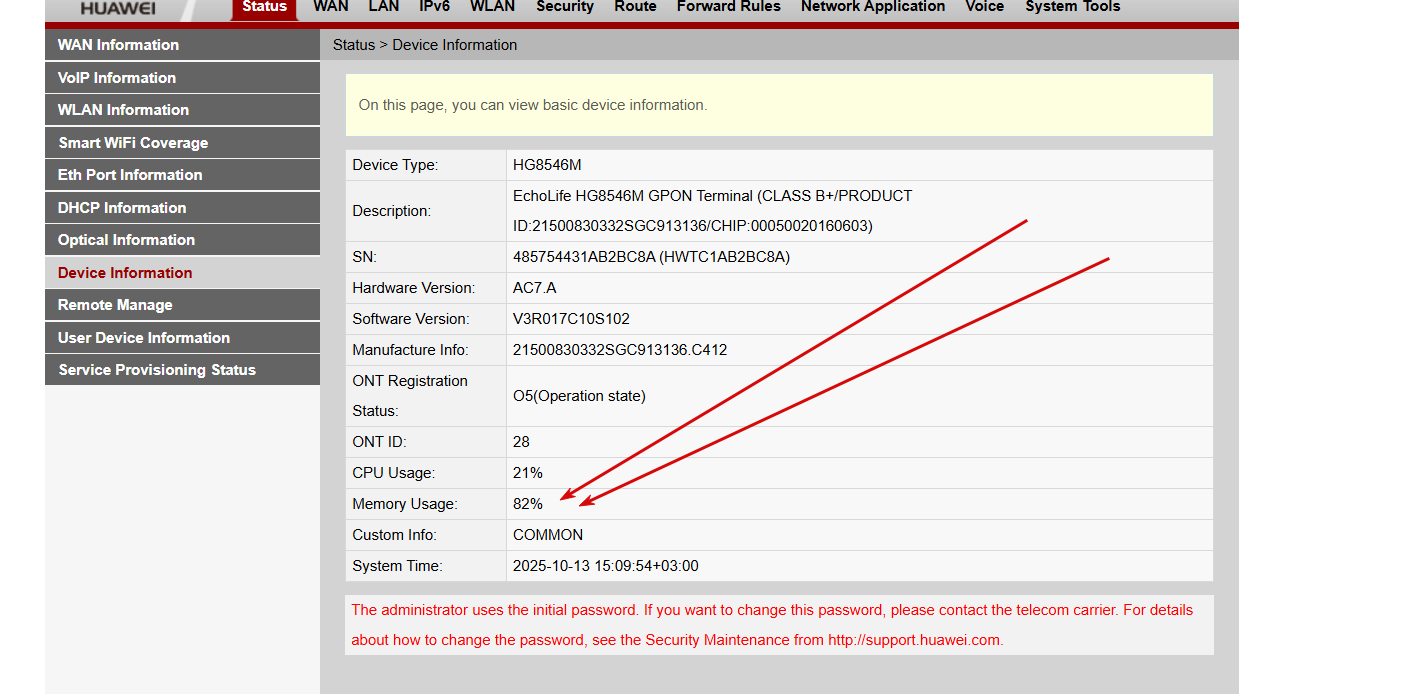Image resolution: width=1412 pixels, height=694 pixels.
Task: Open VoIP Information page
Action: click(x=182, y=78)
